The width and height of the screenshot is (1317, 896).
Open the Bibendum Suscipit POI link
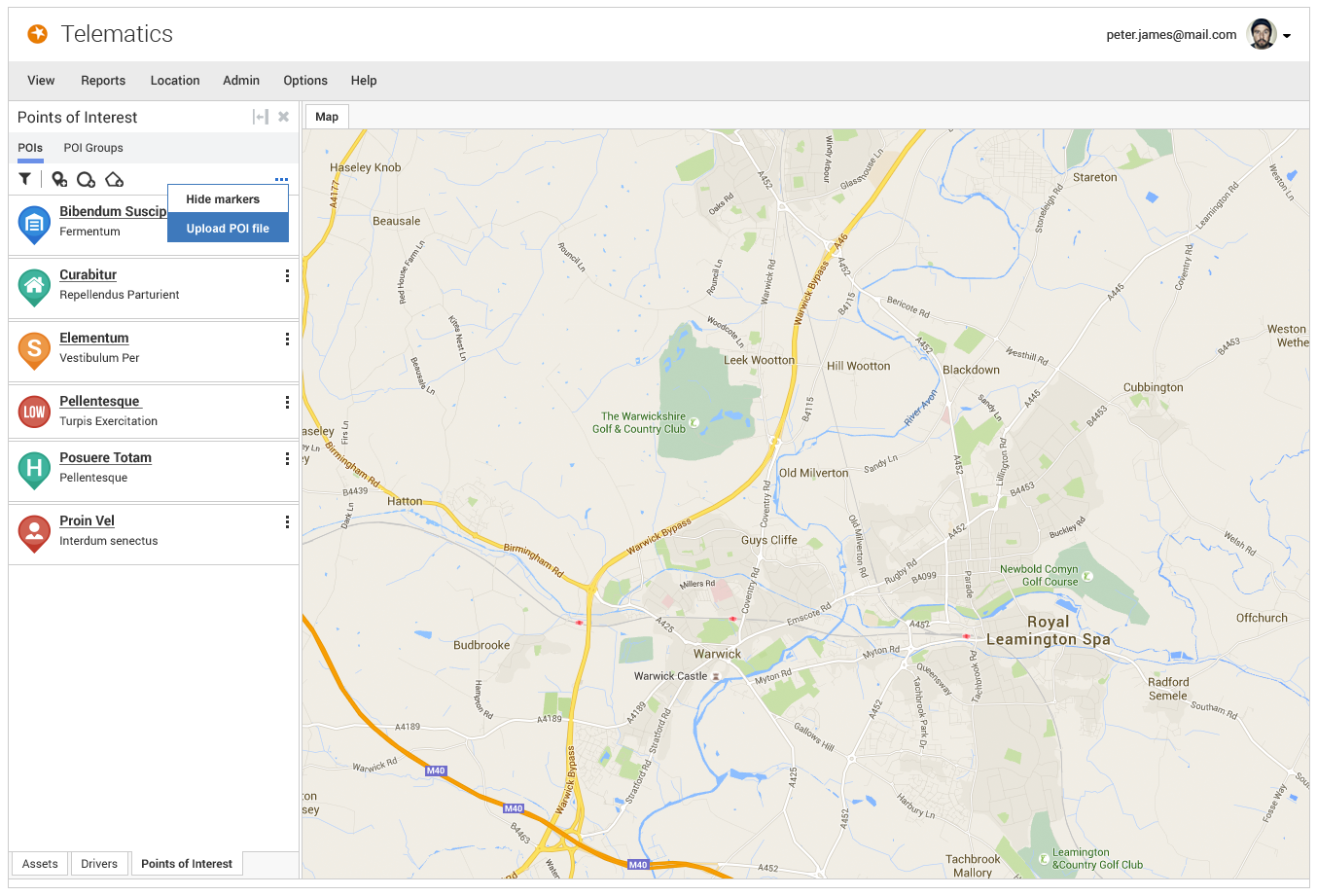pyautogui.click(x=113, y=211)
